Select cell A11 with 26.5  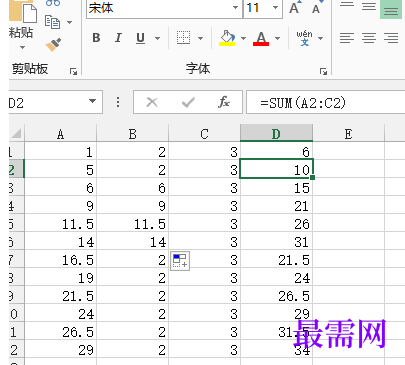tap(60, 331)
